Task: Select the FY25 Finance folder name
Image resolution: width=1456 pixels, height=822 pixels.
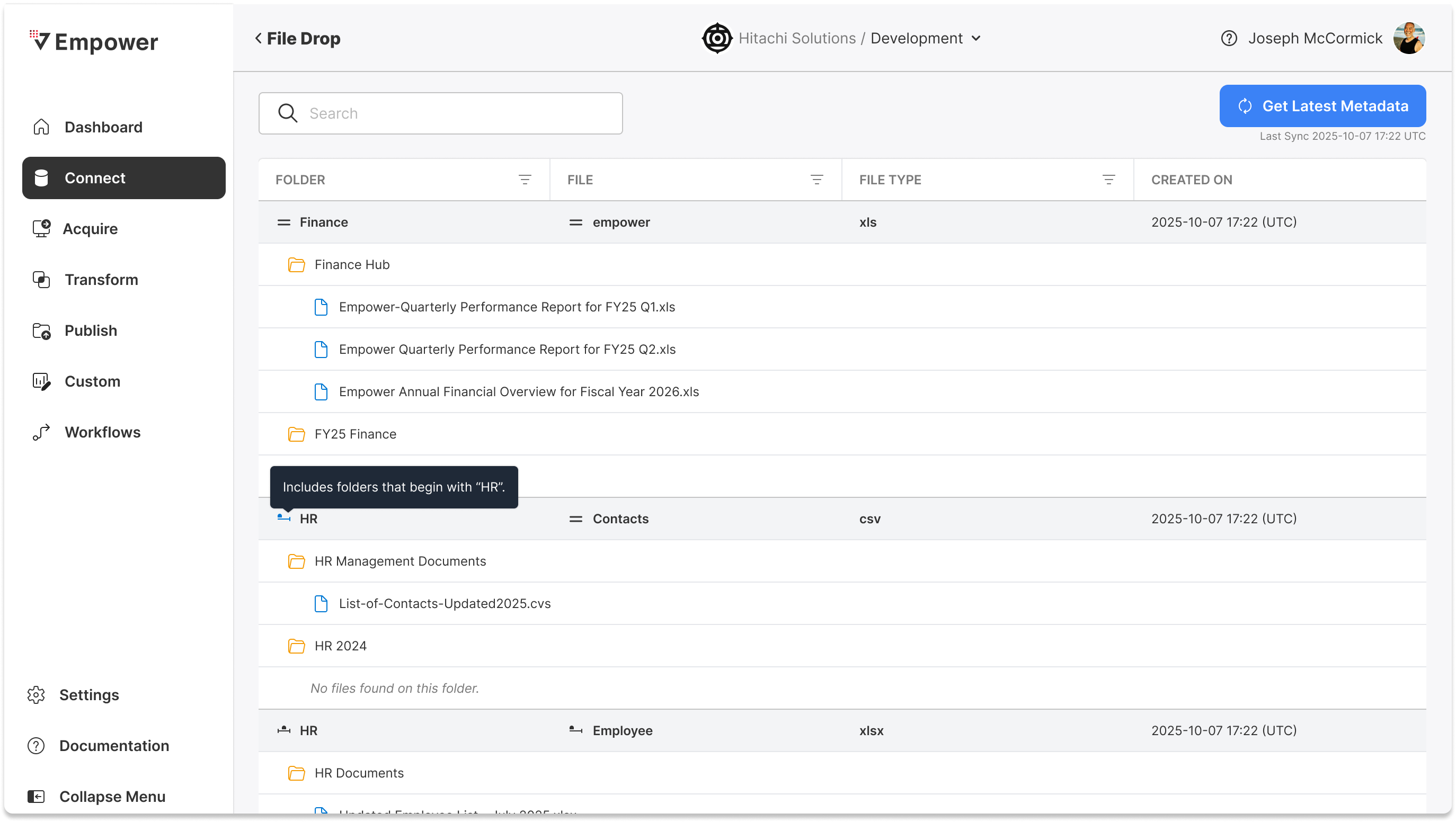Action: 356,434
